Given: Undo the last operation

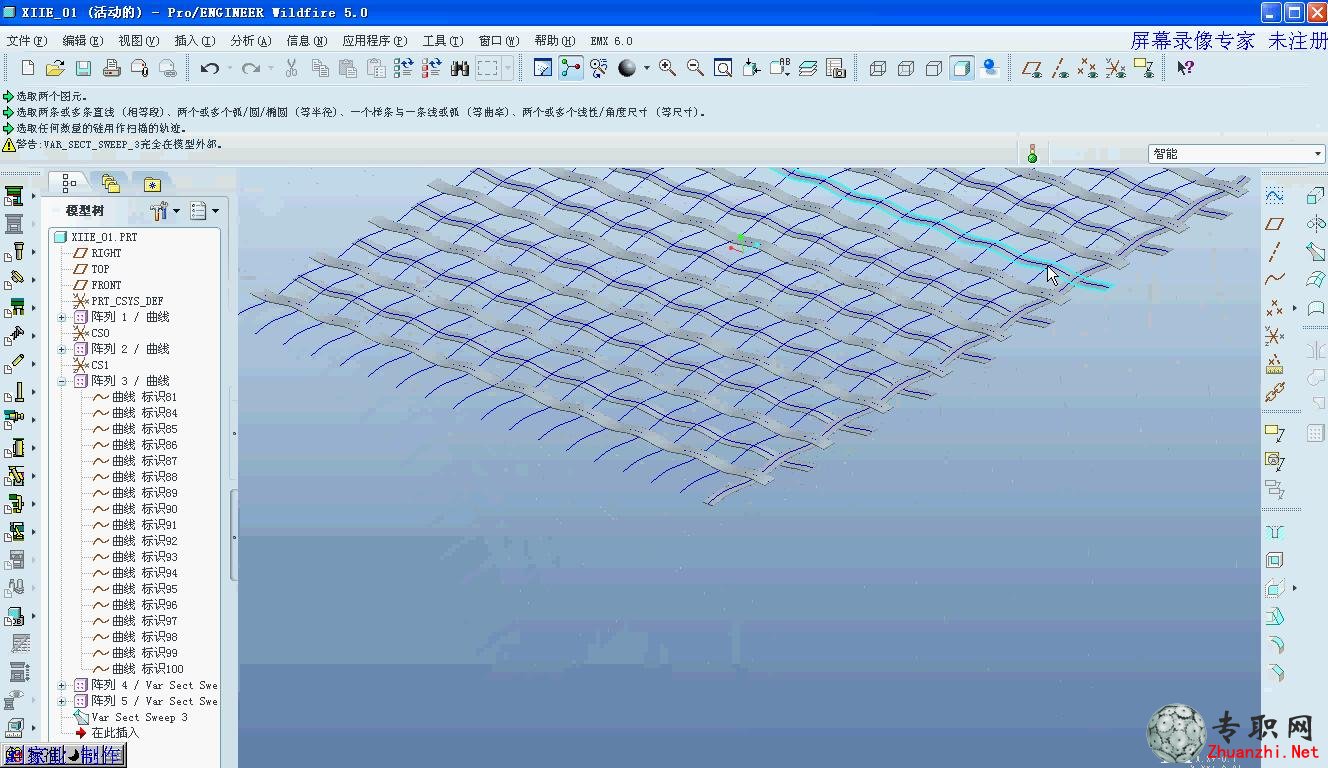Looking at the screenshot, I should click(209, 68).
